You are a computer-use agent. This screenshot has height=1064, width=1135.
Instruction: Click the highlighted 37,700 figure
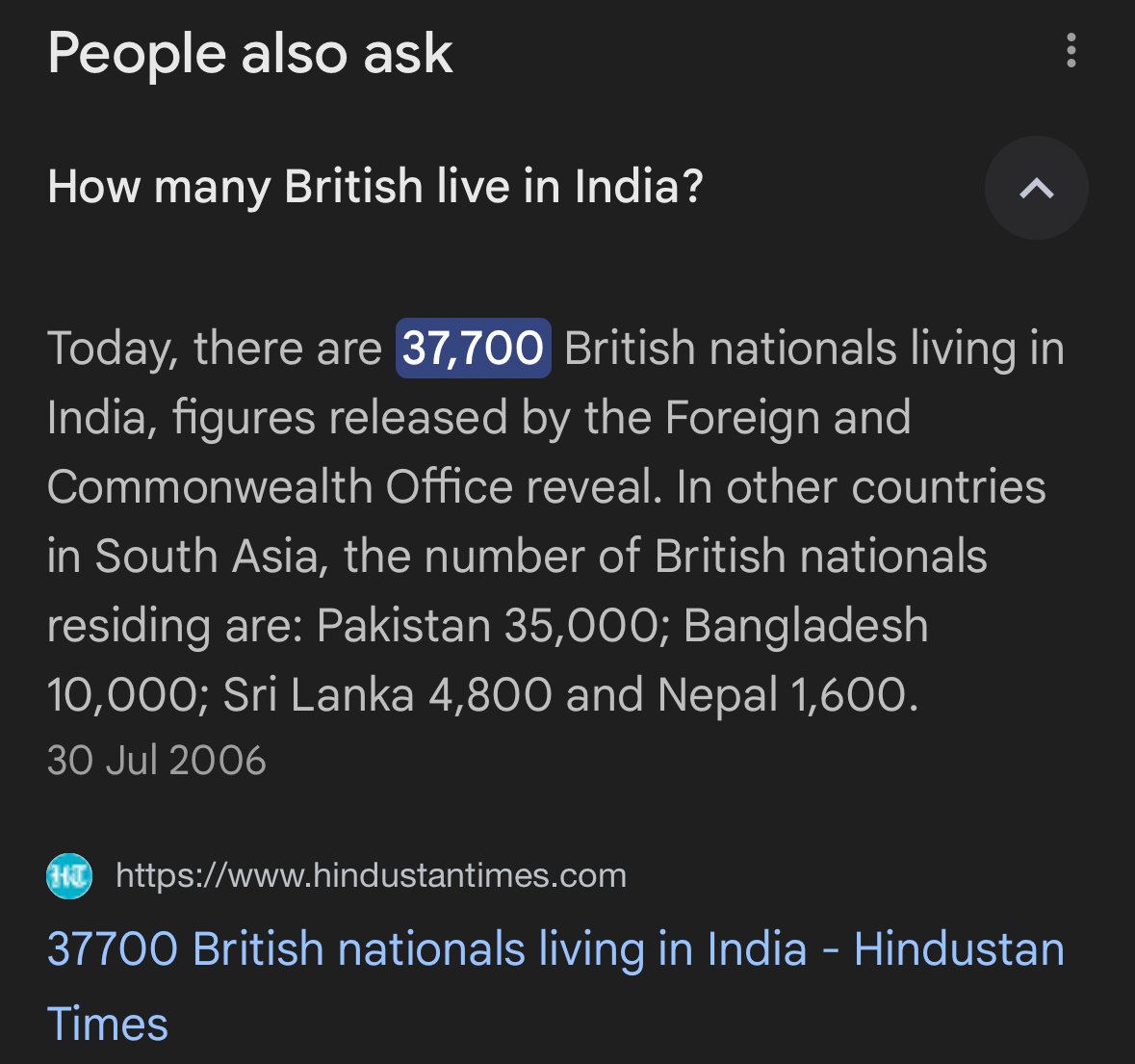click(x=474, y=349)
